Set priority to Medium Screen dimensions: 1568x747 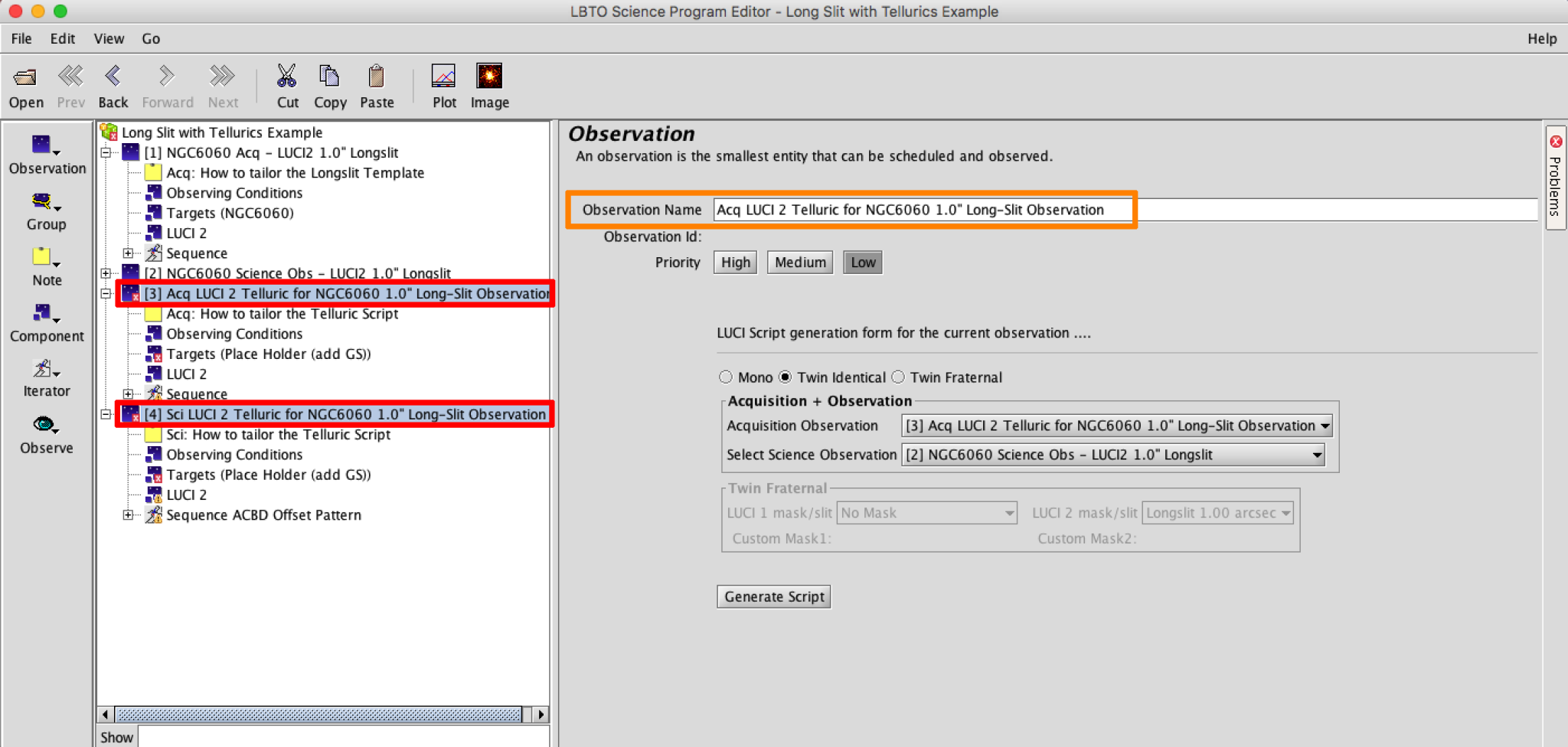point(800,263)
